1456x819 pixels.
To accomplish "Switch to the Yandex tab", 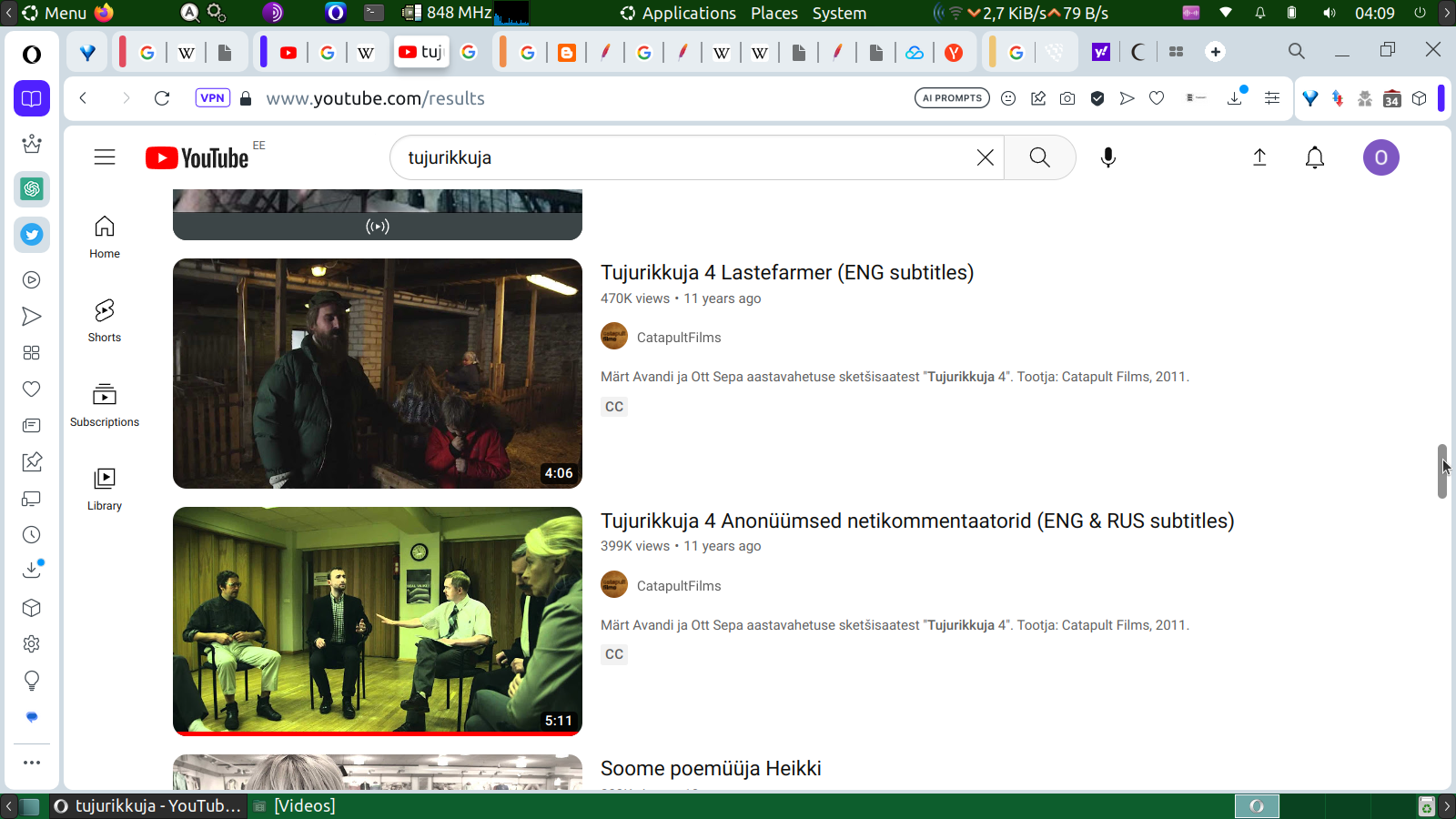I will tap(954, 52).
